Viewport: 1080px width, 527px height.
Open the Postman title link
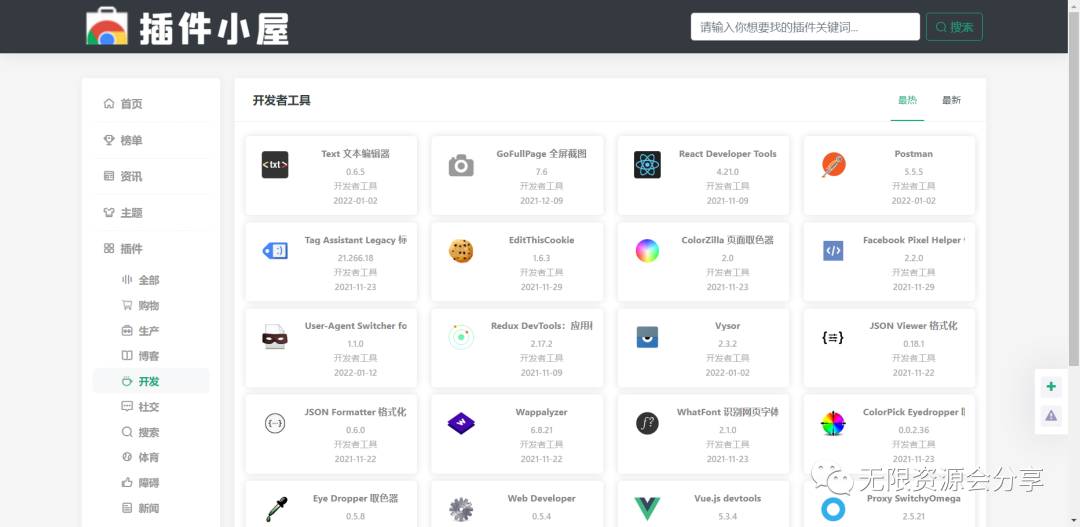click(913, 154)
